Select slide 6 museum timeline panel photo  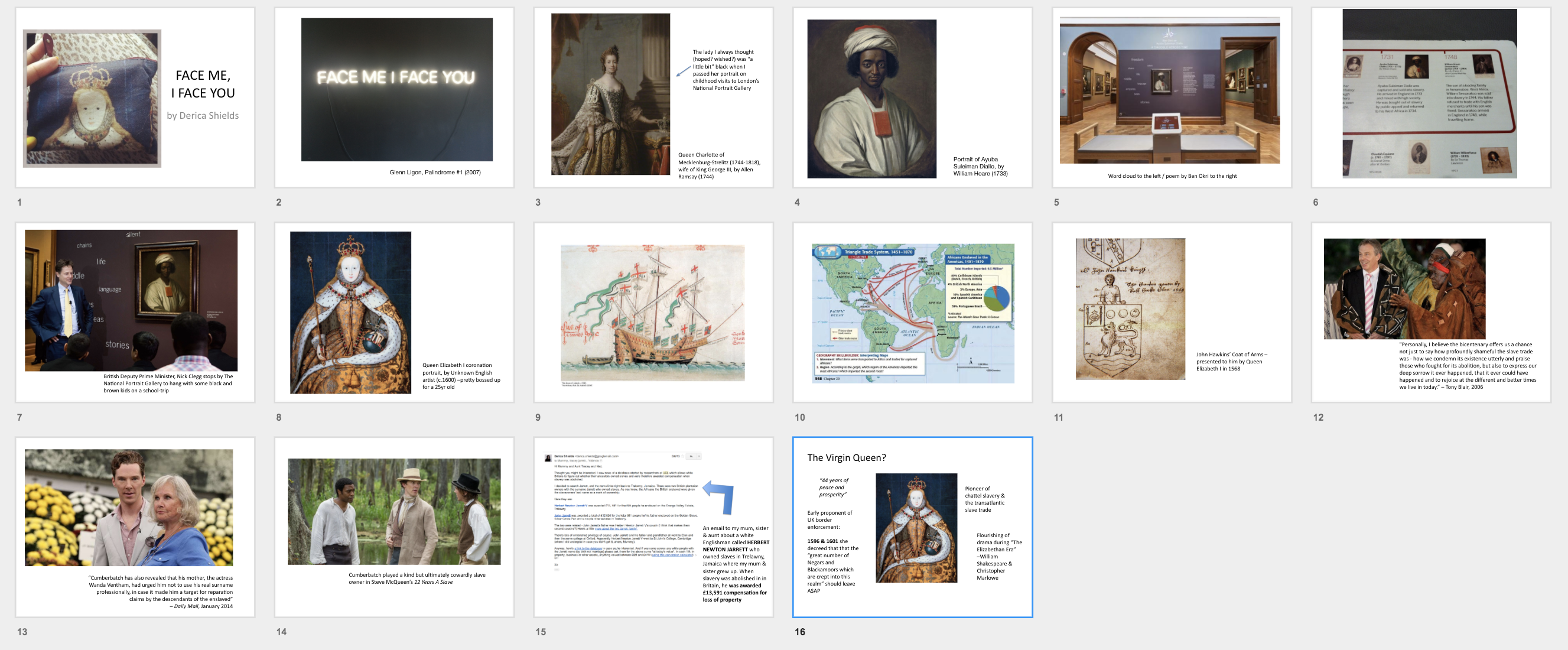click(x=1430, y=97)
